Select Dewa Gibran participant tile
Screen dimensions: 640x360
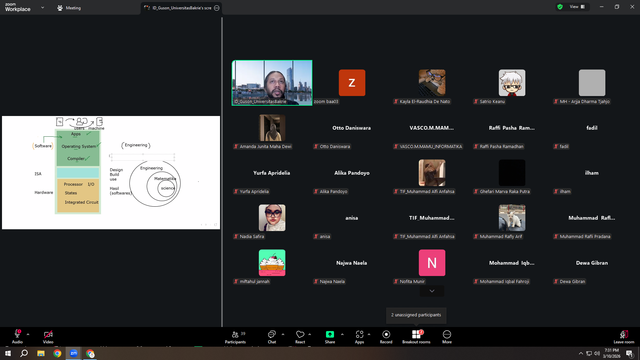(x=592, y=262)
